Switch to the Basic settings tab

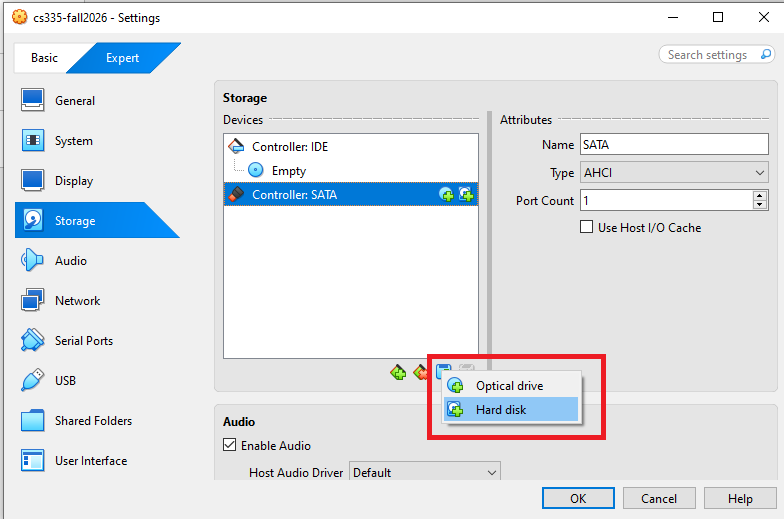coord(44,58)
